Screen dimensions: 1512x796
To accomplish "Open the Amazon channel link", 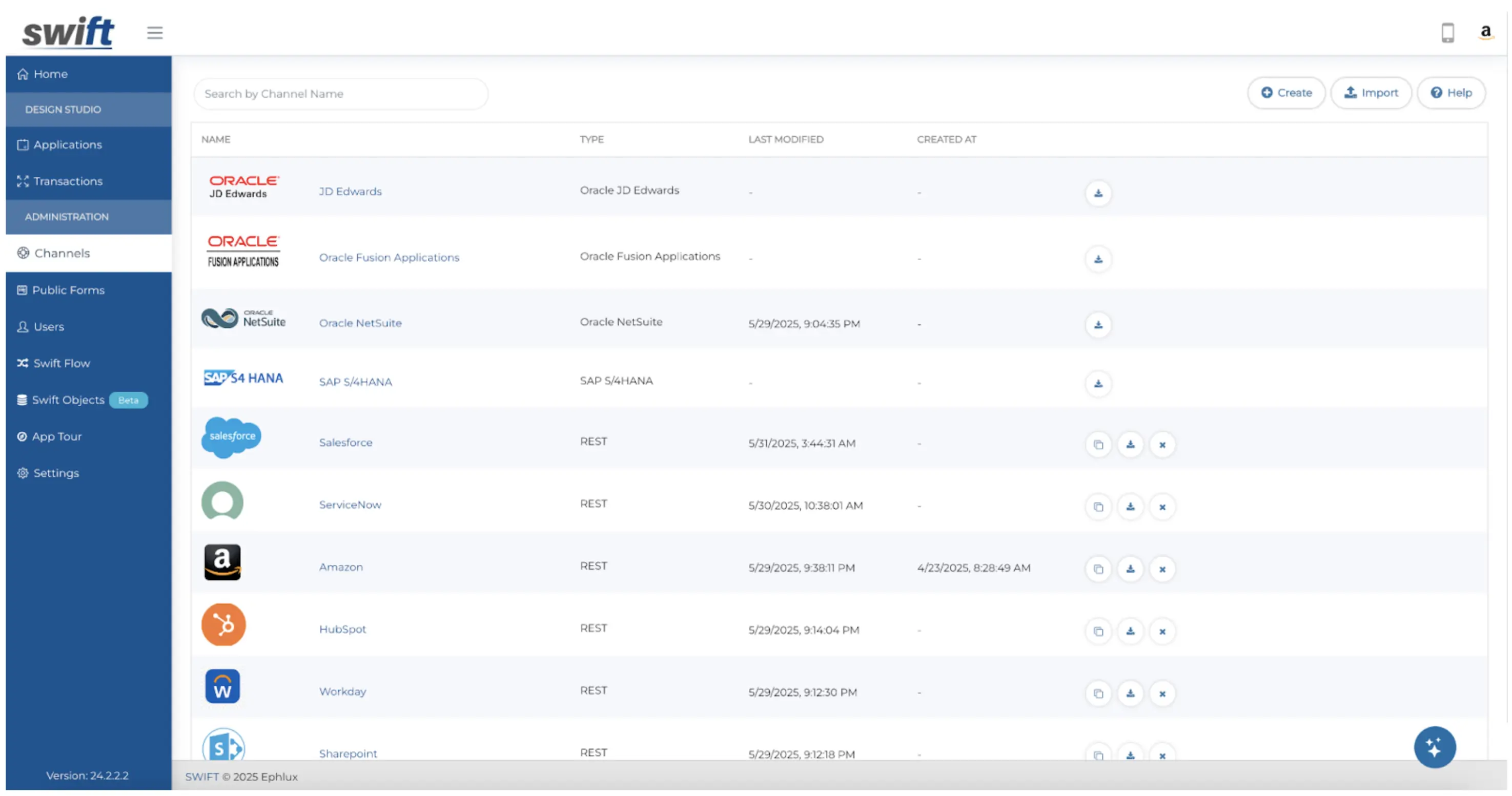I will [x=341, y=567].
